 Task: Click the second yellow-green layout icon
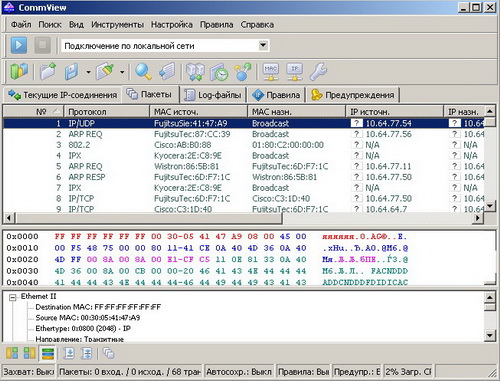(x=30, y=353)
